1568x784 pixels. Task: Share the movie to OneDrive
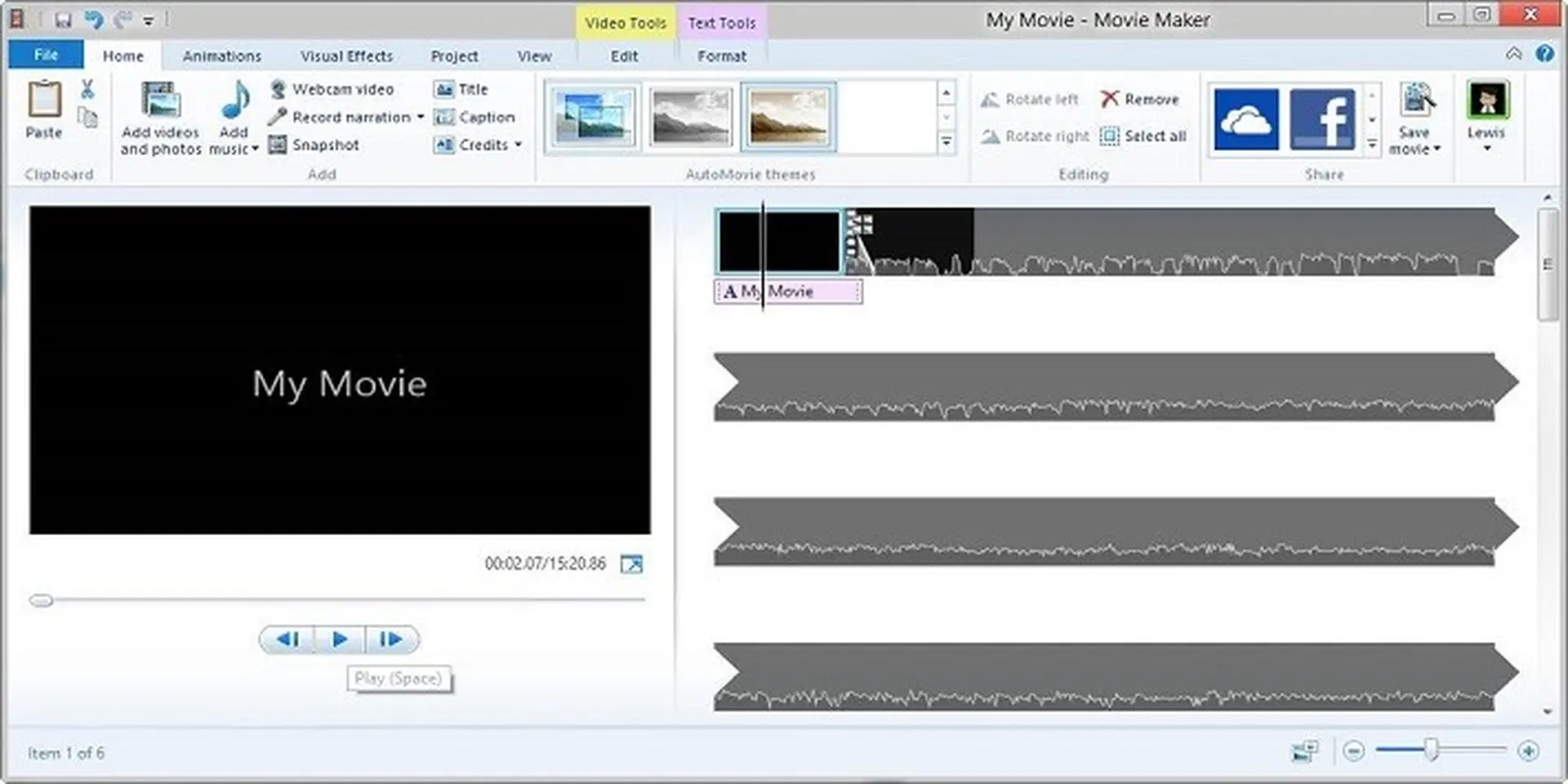pos(1245,119)
